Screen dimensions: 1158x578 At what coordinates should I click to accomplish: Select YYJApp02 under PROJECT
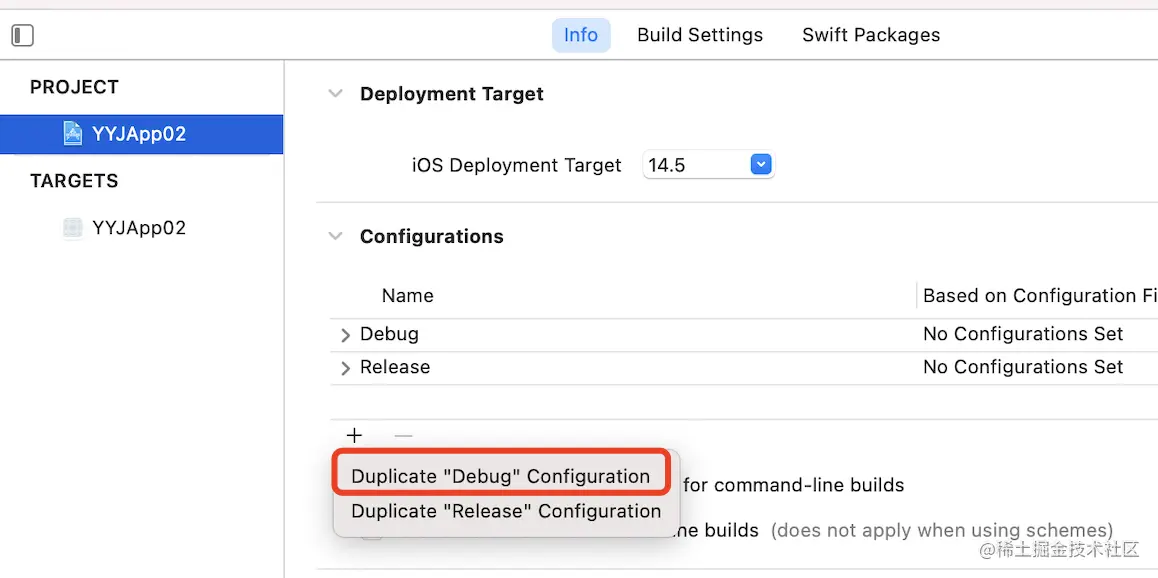[x=141, y=134]
